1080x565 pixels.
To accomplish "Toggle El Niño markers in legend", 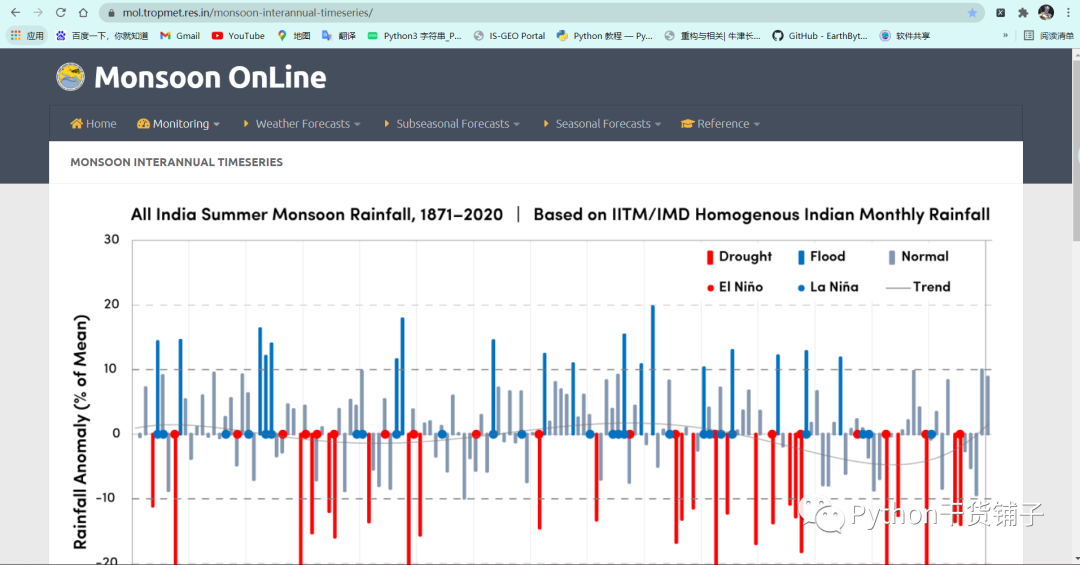I will click(x=735, y=287).
